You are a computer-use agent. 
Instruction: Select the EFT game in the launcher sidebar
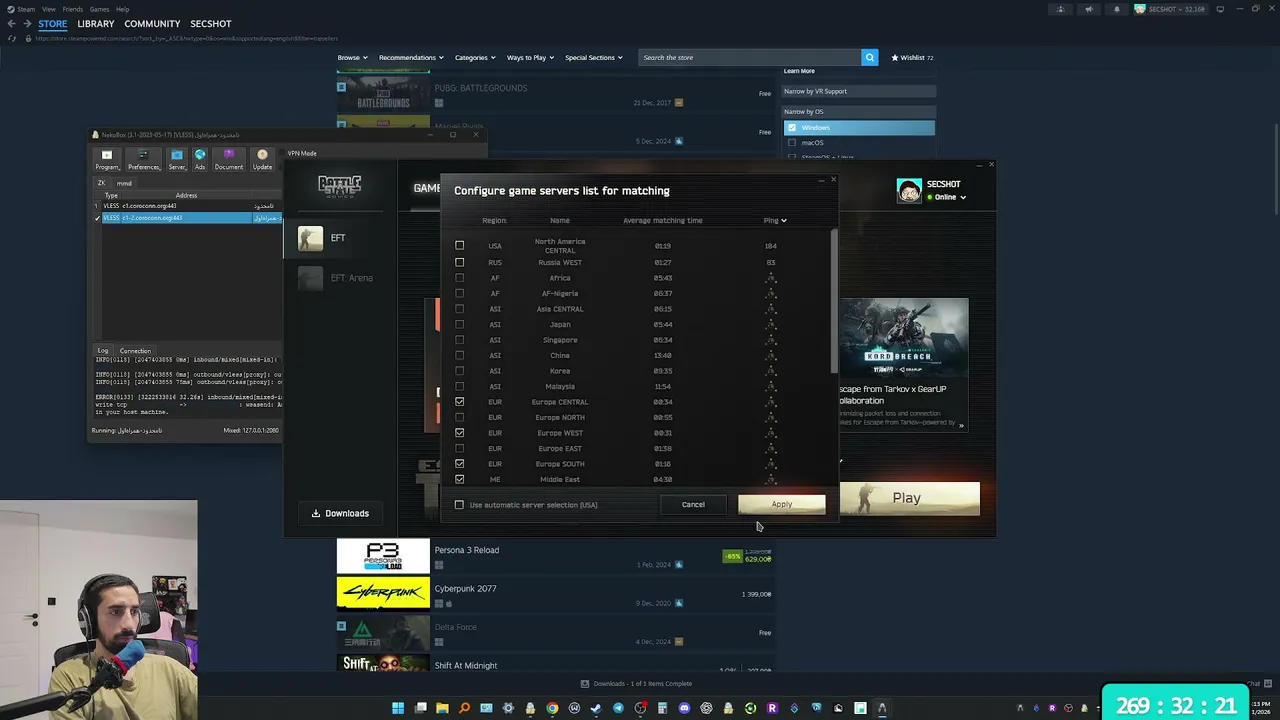341,238
